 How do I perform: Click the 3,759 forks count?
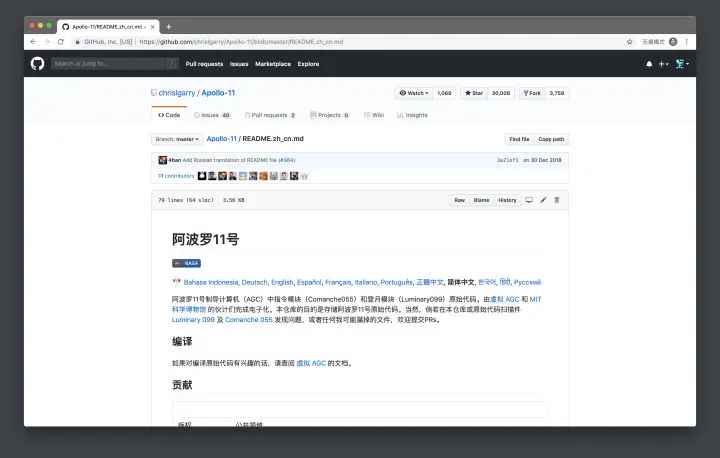[557, 93]
